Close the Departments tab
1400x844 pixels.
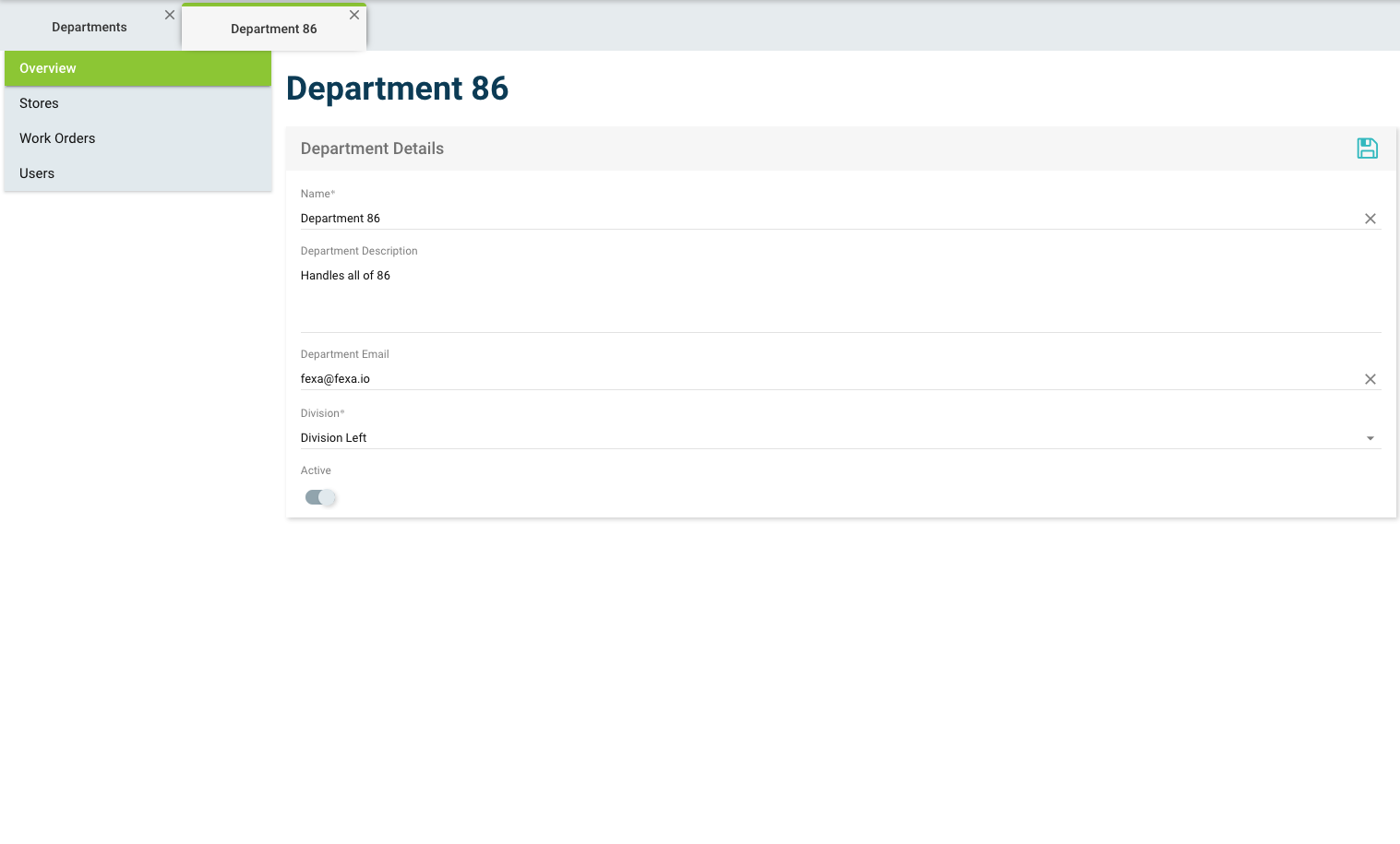tap(169, 15)
